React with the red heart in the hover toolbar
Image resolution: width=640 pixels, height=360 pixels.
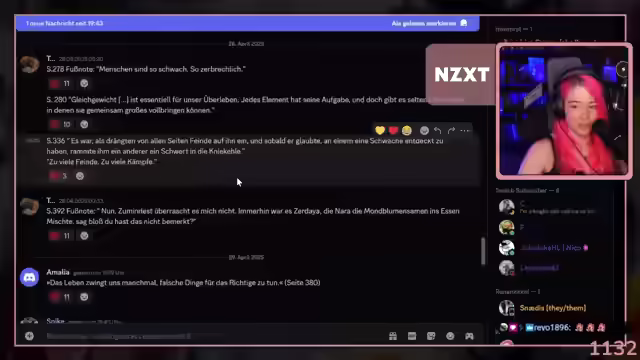(x=393, y=131)
